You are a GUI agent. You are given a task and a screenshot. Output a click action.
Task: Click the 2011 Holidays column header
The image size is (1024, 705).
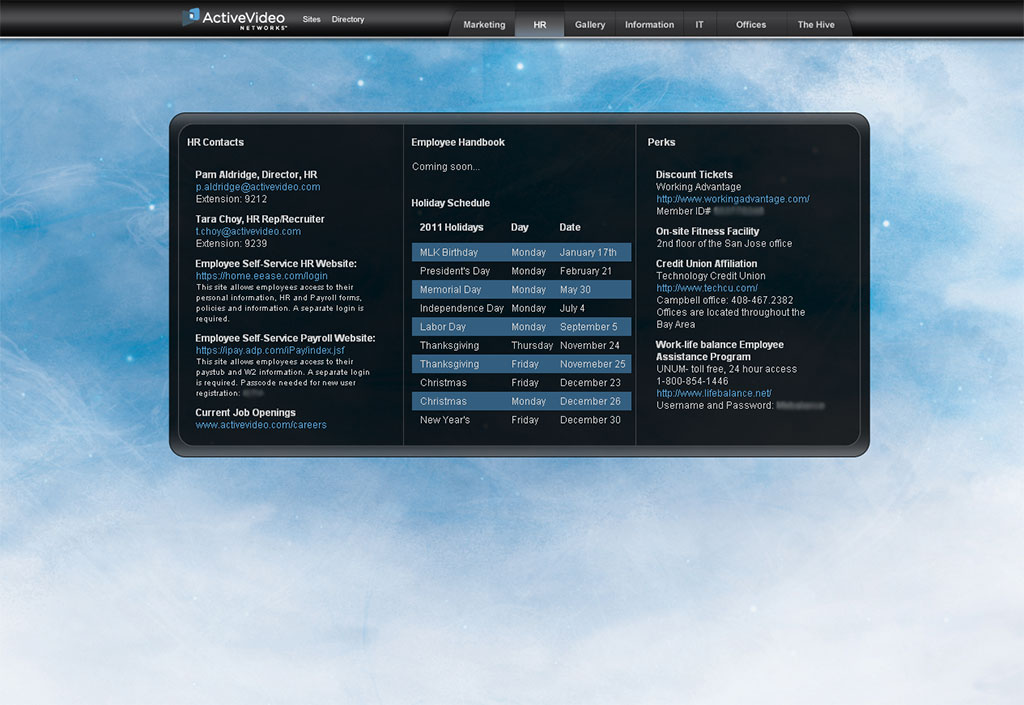click(x=451, y=227)
